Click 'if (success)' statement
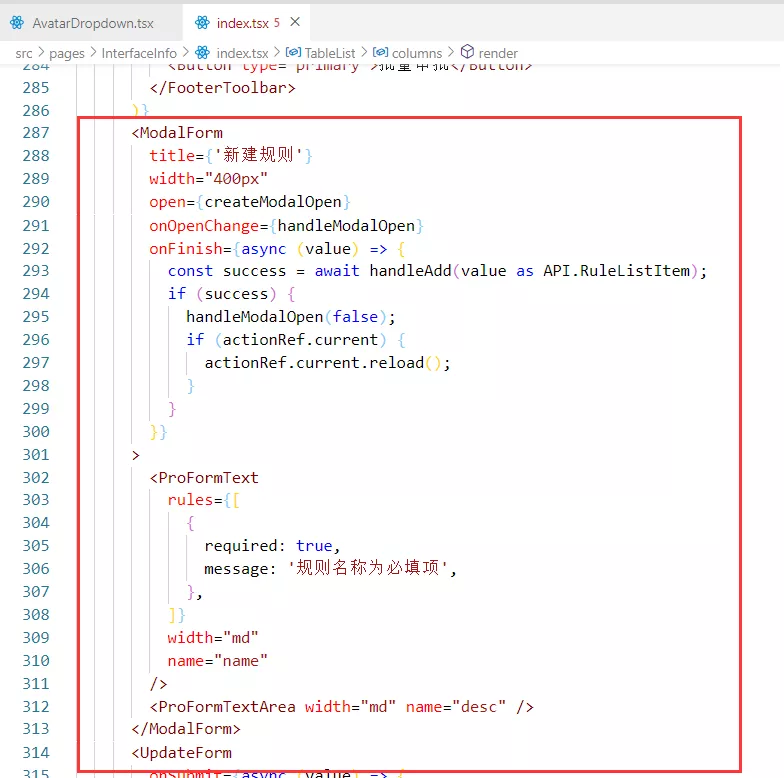This screenshot has width=784, height=778. click(232, 294)
